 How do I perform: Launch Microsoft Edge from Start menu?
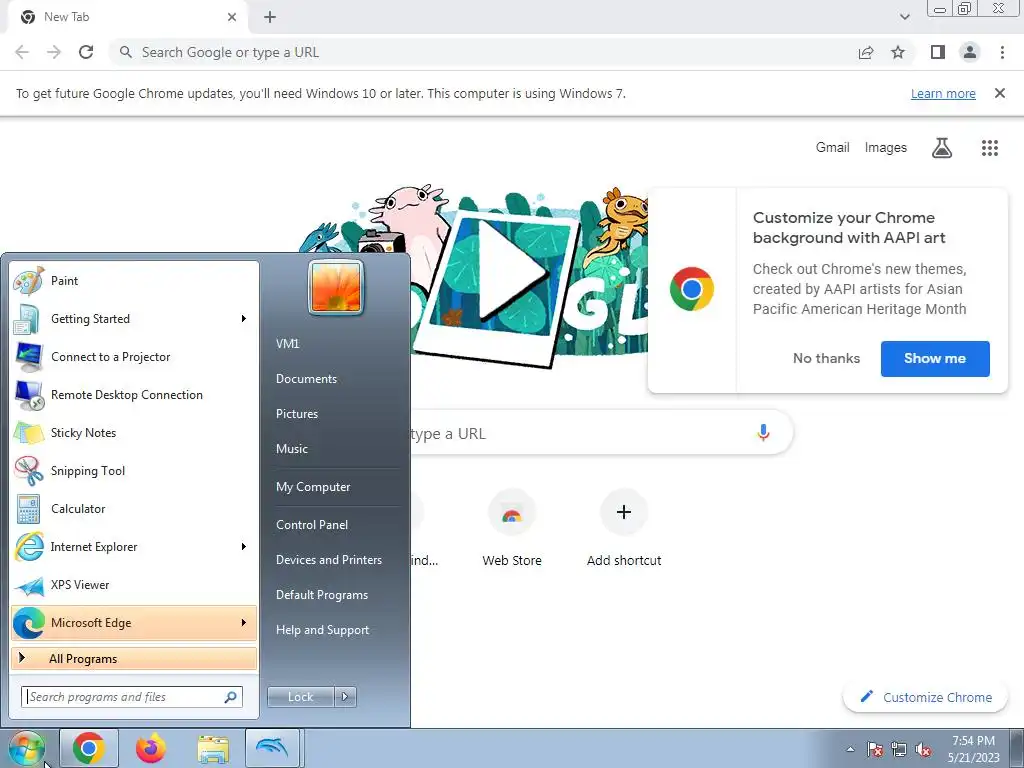pyautogui.click(x=134, y=622)
